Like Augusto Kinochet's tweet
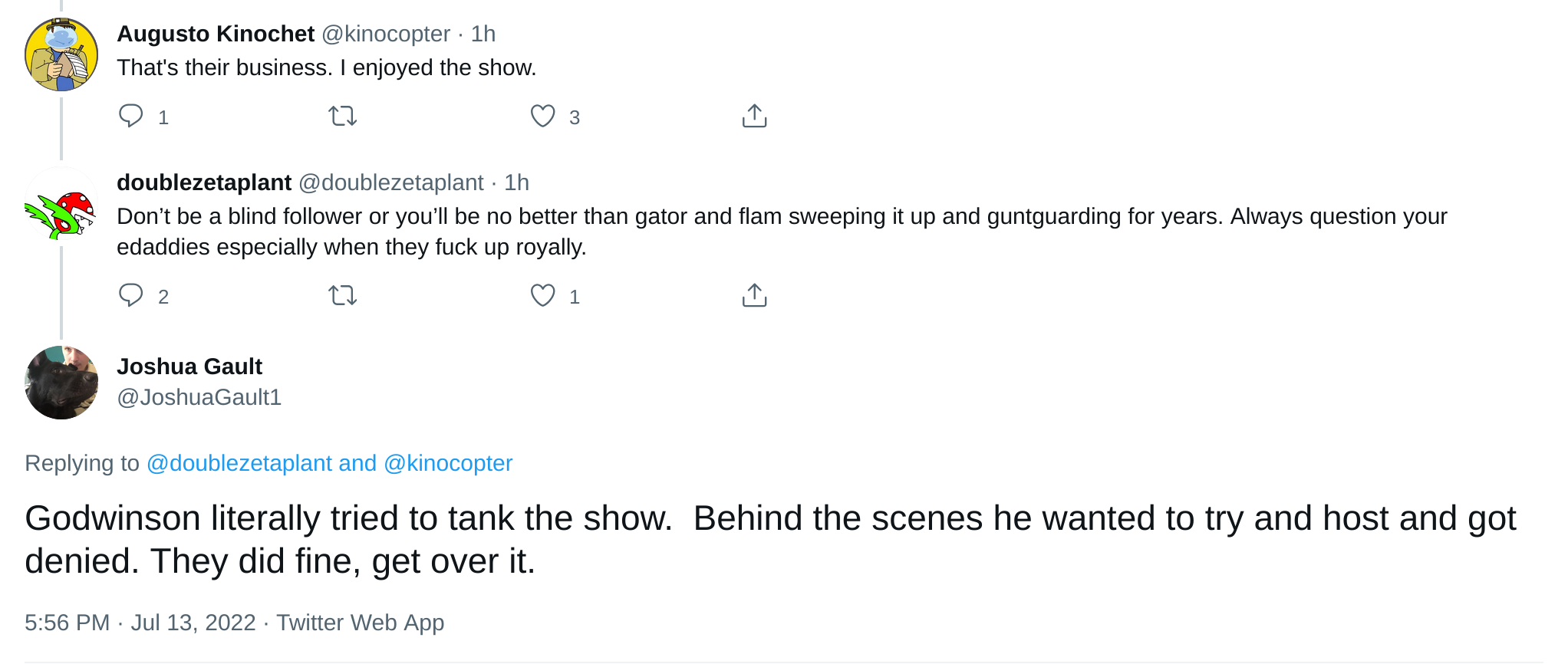The height and width of the screenshot is (664, 1568). (x=542, y=116)
